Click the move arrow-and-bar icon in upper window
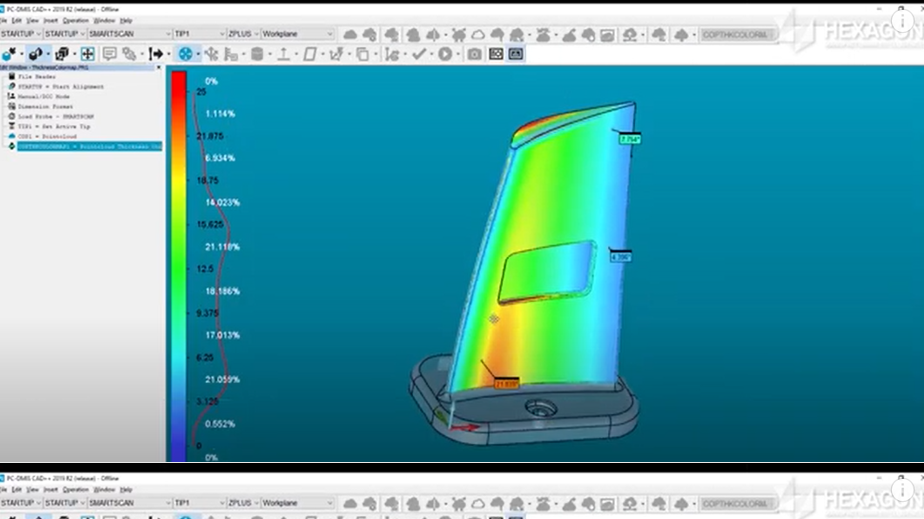The image size is (924, 519). pos(156,54)
